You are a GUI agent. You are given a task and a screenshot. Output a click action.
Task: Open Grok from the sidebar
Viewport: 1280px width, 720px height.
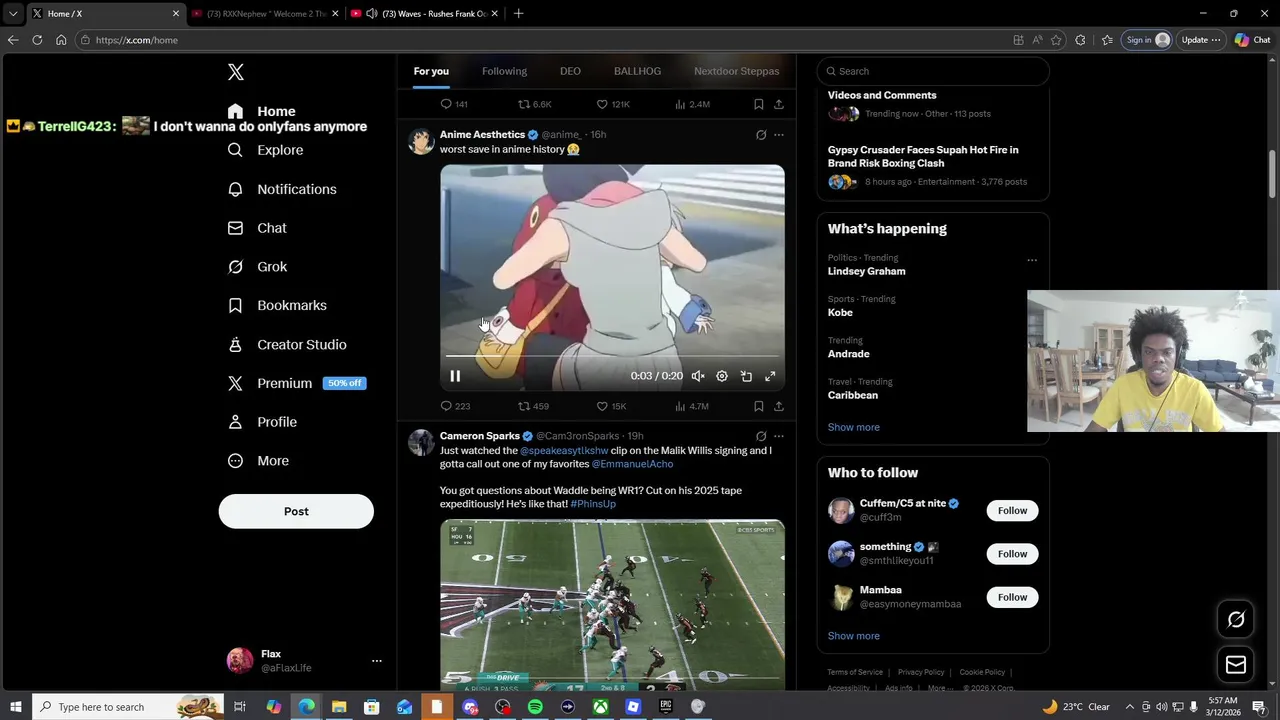(x=257, y=267)
